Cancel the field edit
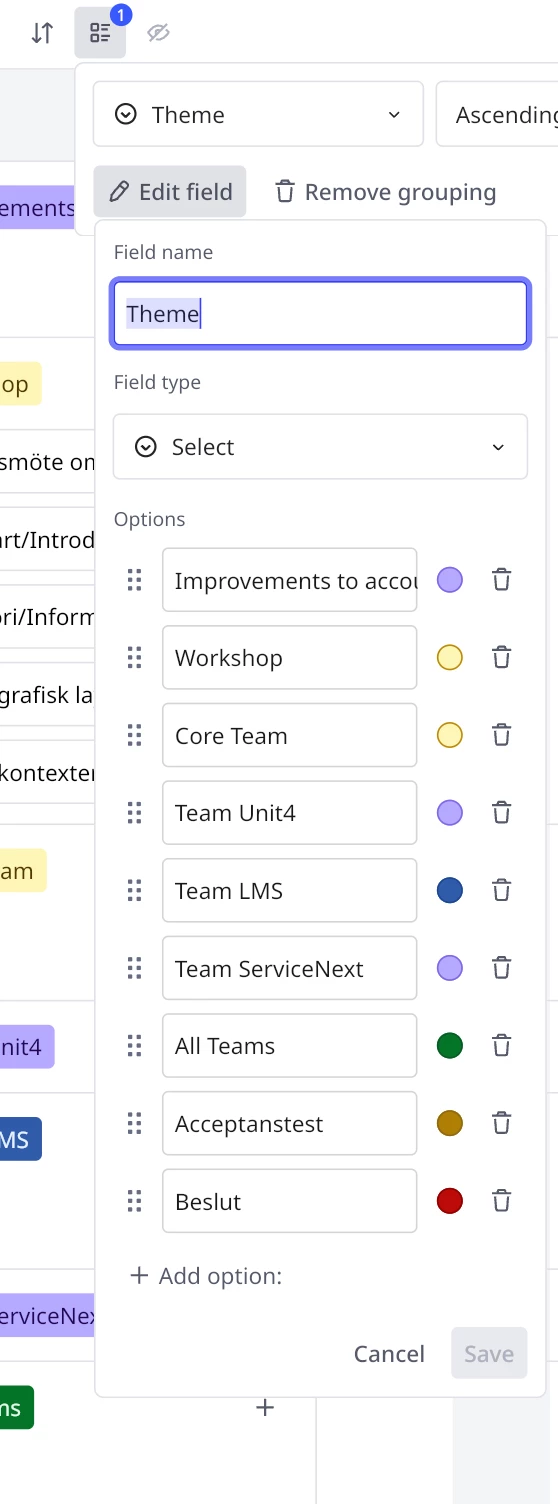Screen dimensions: 558x1504 pos(389,1354)
